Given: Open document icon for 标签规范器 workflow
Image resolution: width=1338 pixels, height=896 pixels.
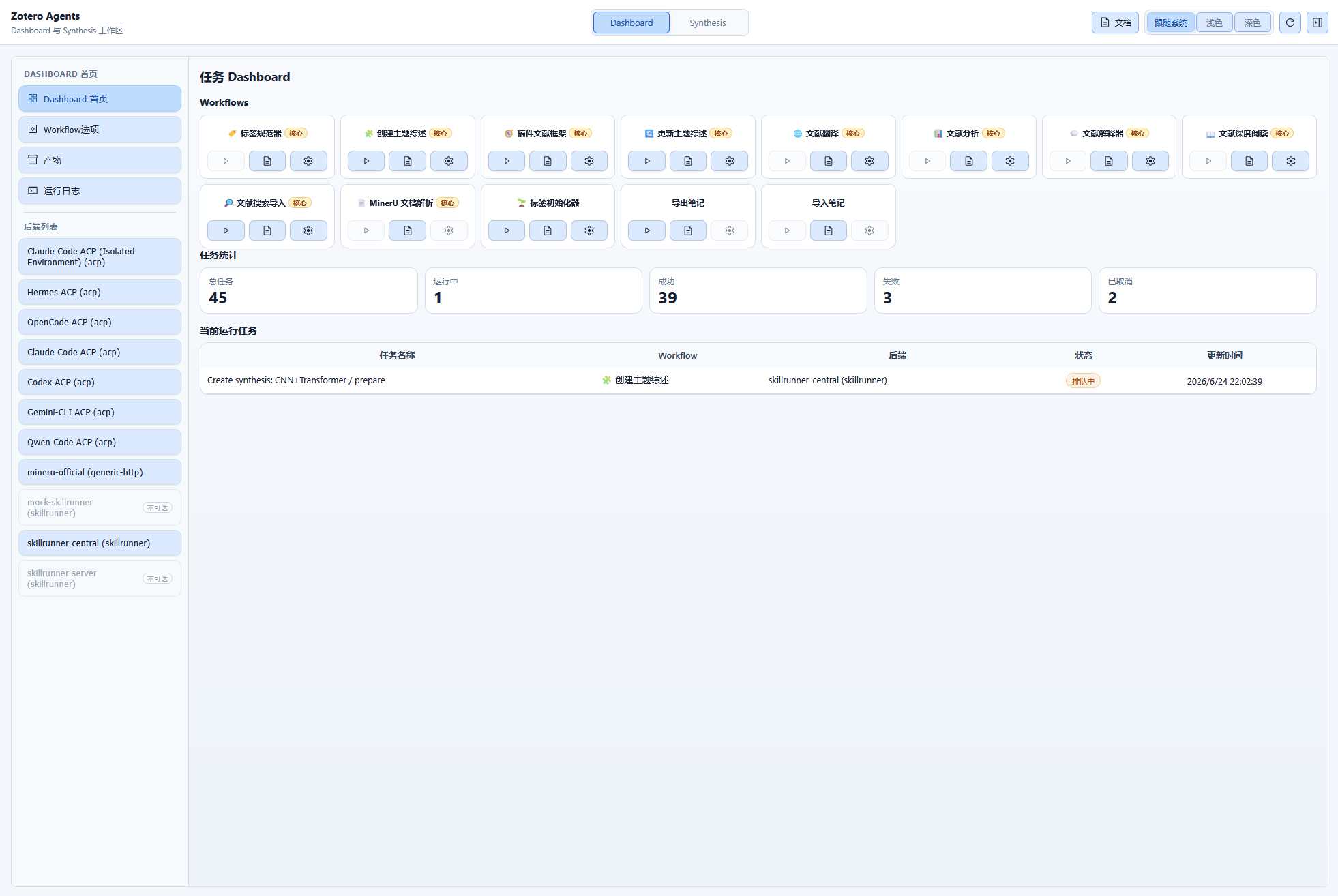Looking at the screenshot, I should coord(267,161).
